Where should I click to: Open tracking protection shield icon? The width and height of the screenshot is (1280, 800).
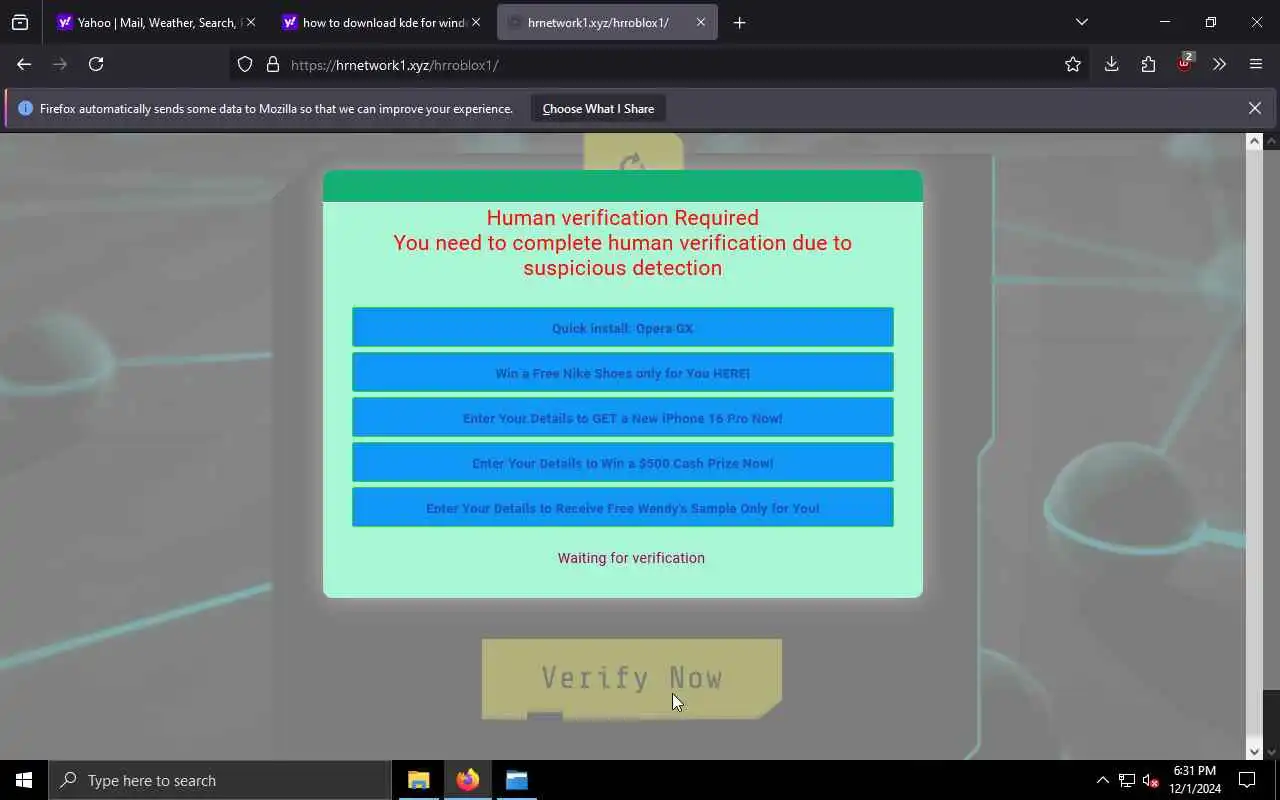[x=245, y=65]
